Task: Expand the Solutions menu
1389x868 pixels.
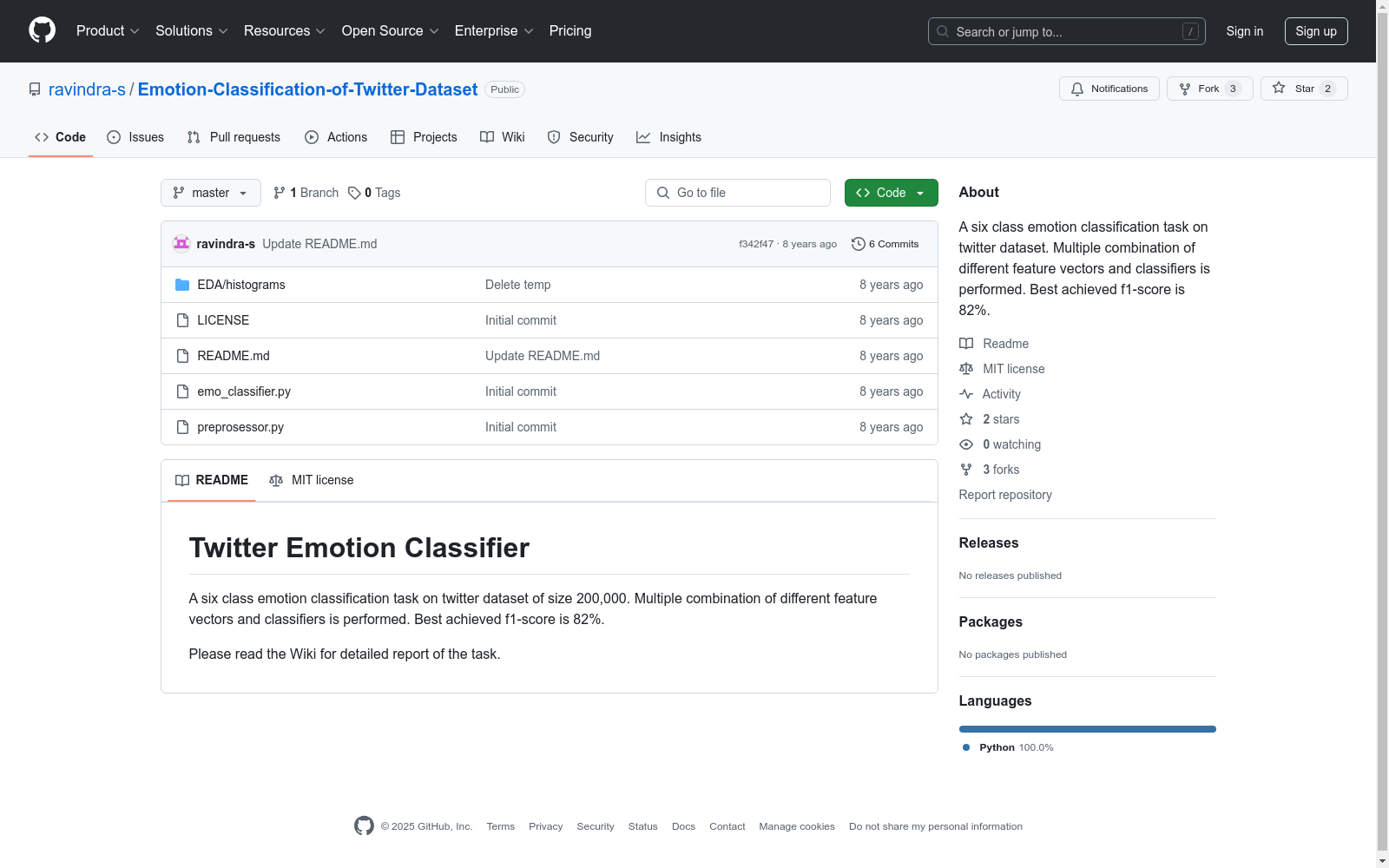Action: click(192, 31)
